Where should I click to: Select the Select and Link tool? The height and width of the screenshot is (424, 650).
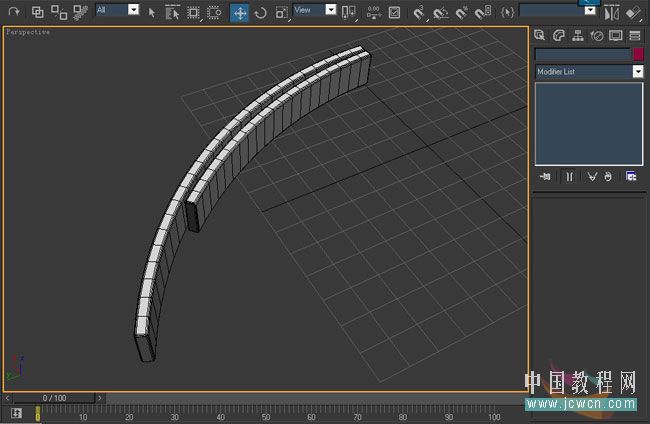point(37,12)
